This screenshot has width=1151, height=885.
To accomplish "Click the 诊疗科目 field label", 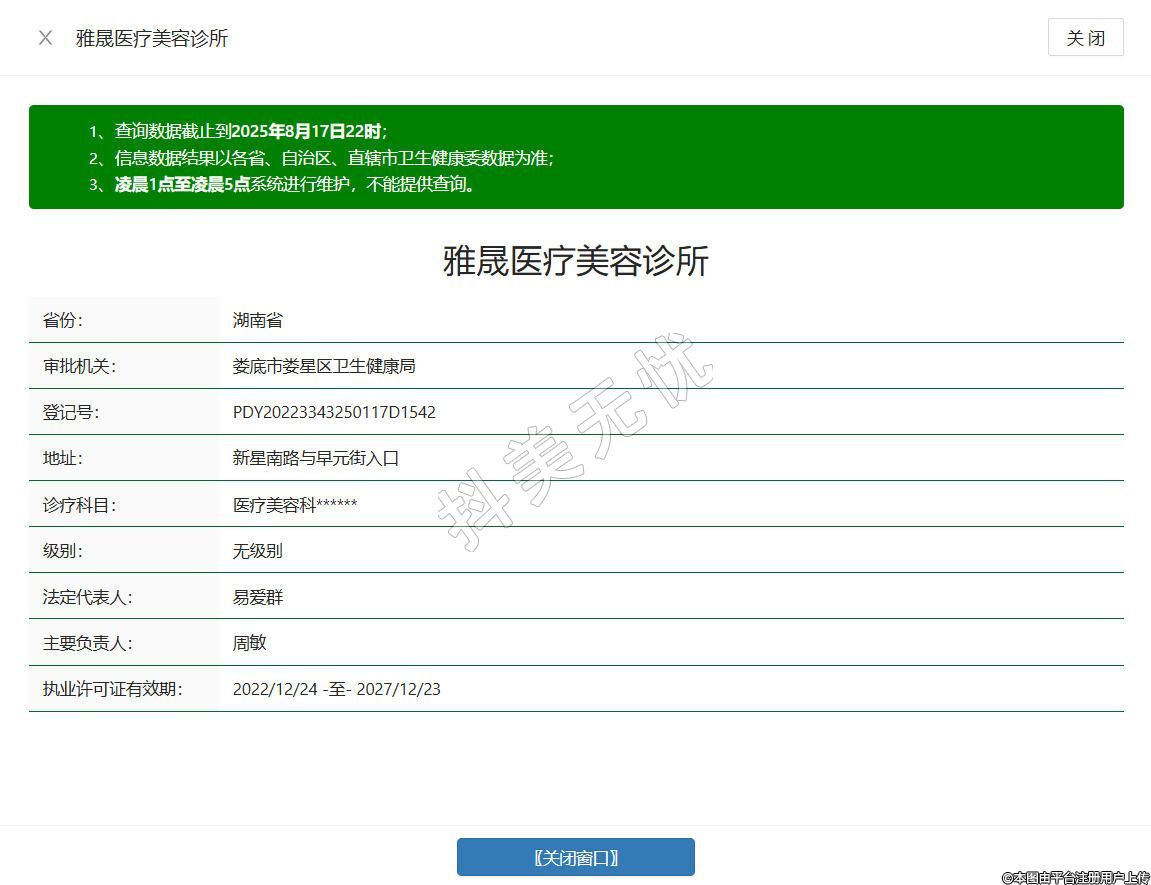I will [79, 505].
